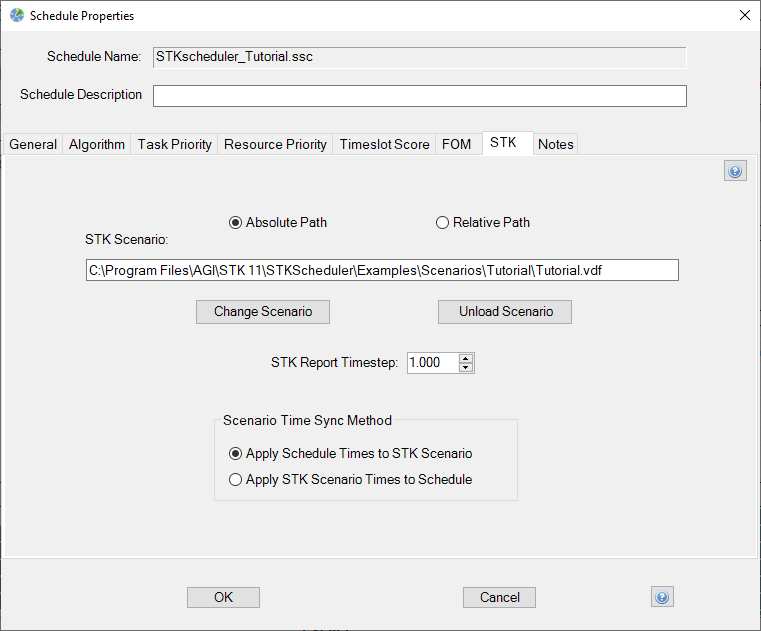Open the Resource Priority tab
Screen dimensions: 761x631
tap(275, 144)
